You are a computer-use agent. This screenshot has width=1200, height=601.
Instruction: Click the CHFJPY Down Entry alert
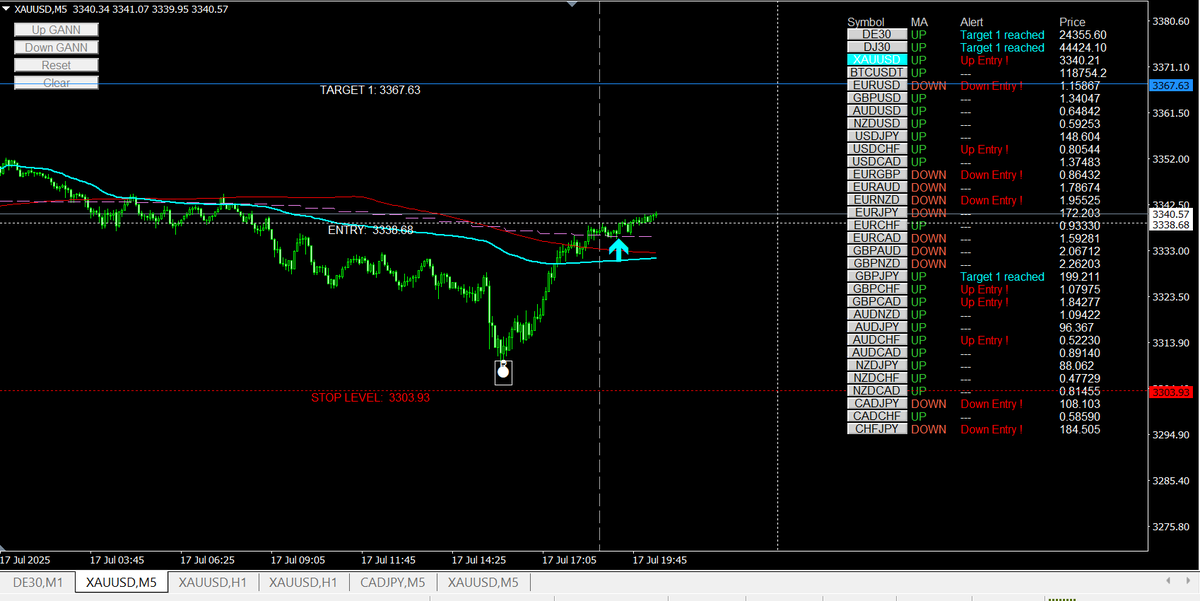pos(992,429)
